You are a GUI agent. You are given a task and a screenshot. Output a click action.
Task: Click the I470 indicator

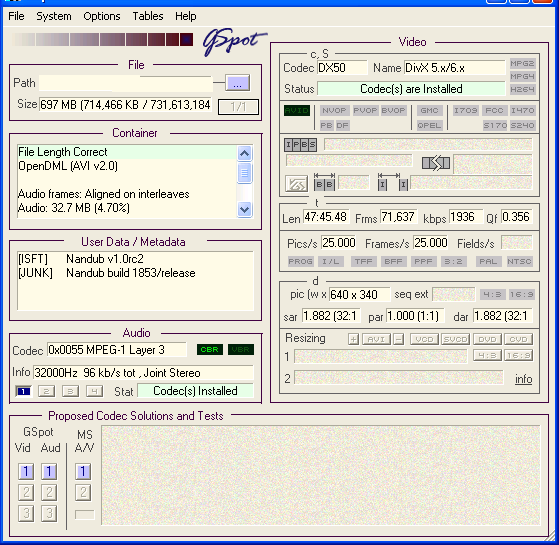[x=522, y=110]
